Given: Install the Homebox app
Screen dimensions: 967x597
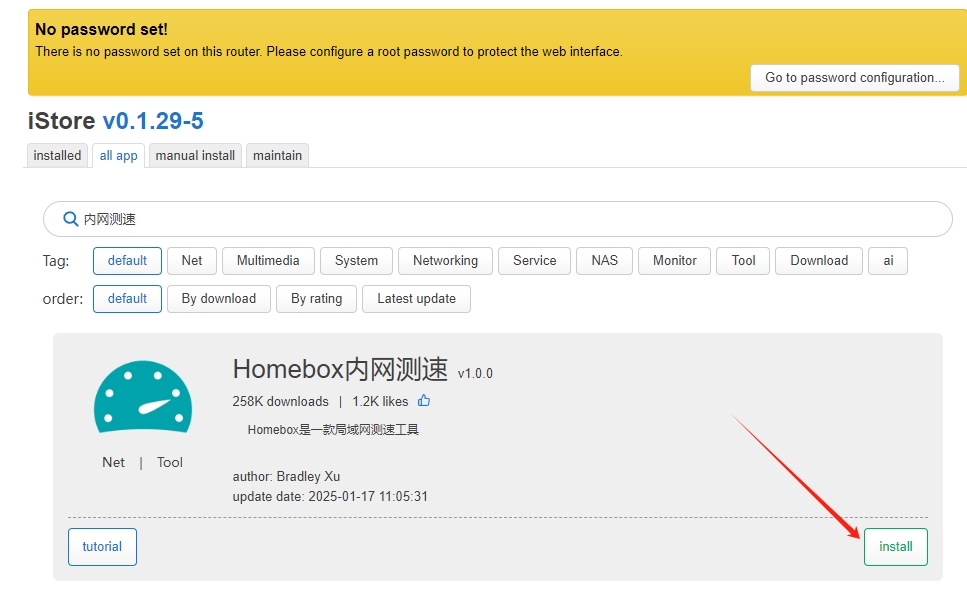Looking at the screenshot, I should point(895,547).
